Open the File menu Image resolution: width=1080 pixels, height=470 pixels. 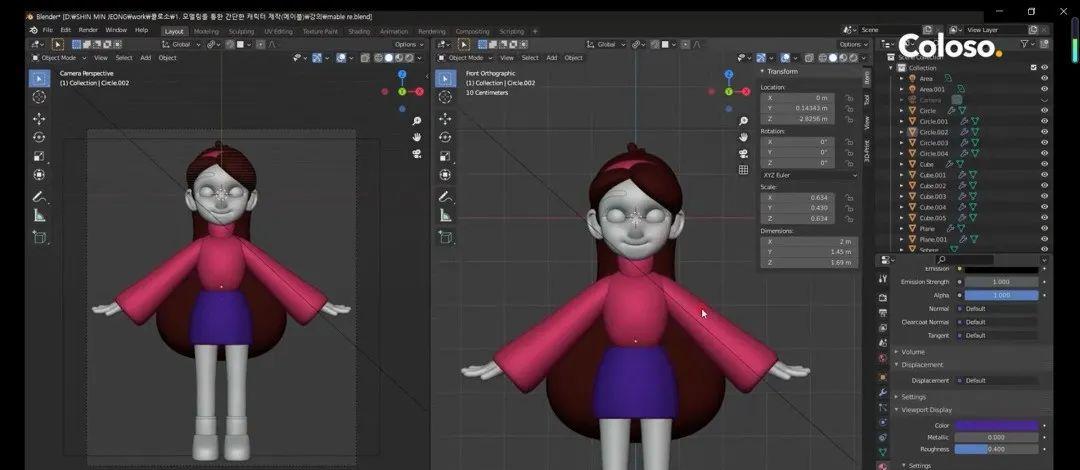[x=48, y=30]
